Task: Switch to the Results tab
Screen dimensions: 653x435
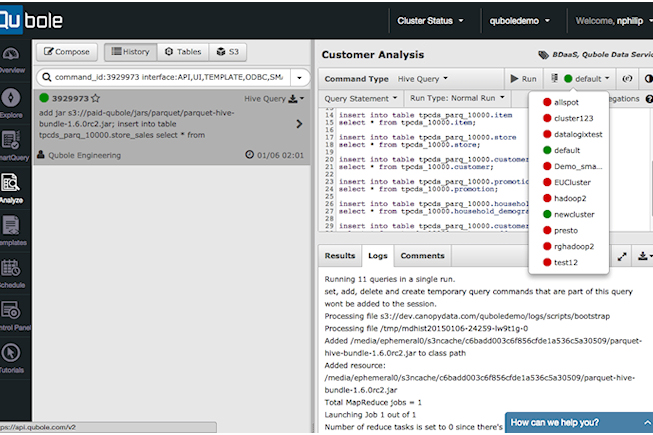Action: (339, 256)
